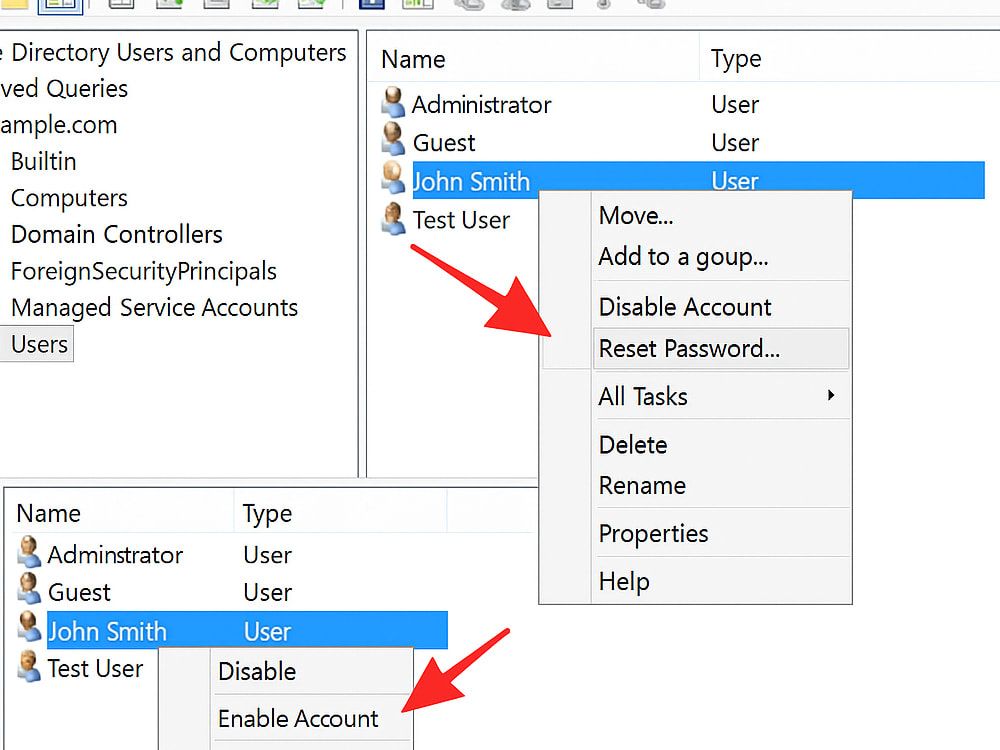
Task: Select the Saved Queries tree node
Action: point(64,89)
